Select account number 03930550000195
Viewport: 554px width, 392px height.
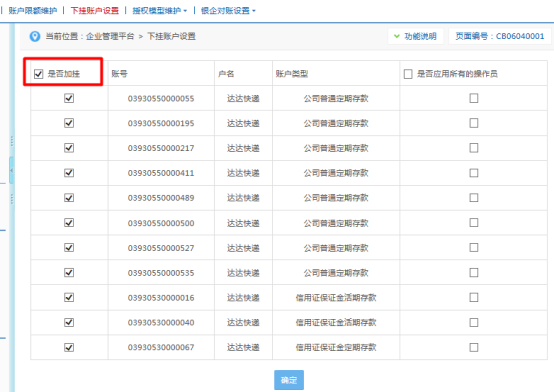tap(161, 123)
